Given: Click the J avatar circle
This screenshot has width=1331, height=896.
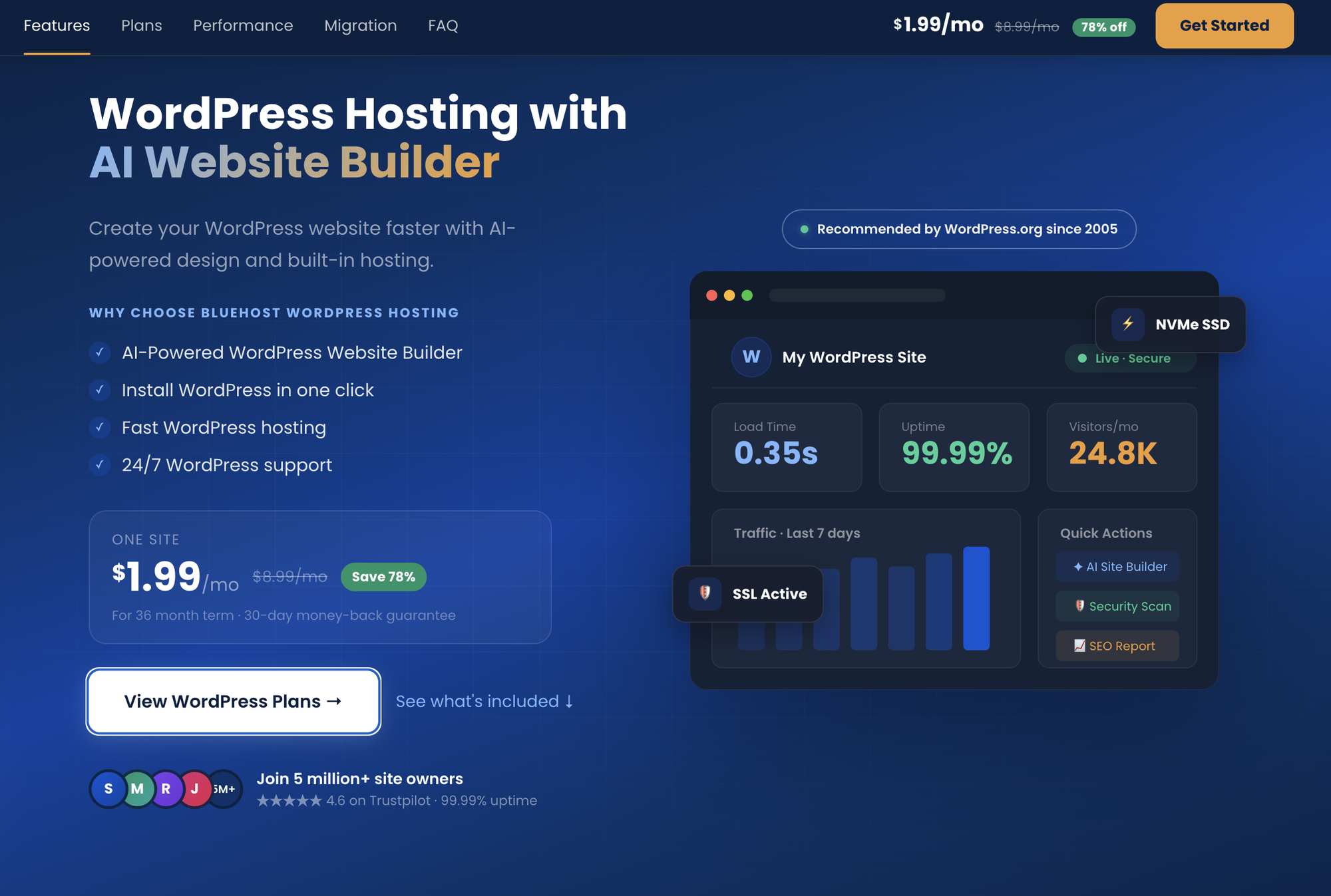Looking at the screenshot, I should (x=195, y=789).
